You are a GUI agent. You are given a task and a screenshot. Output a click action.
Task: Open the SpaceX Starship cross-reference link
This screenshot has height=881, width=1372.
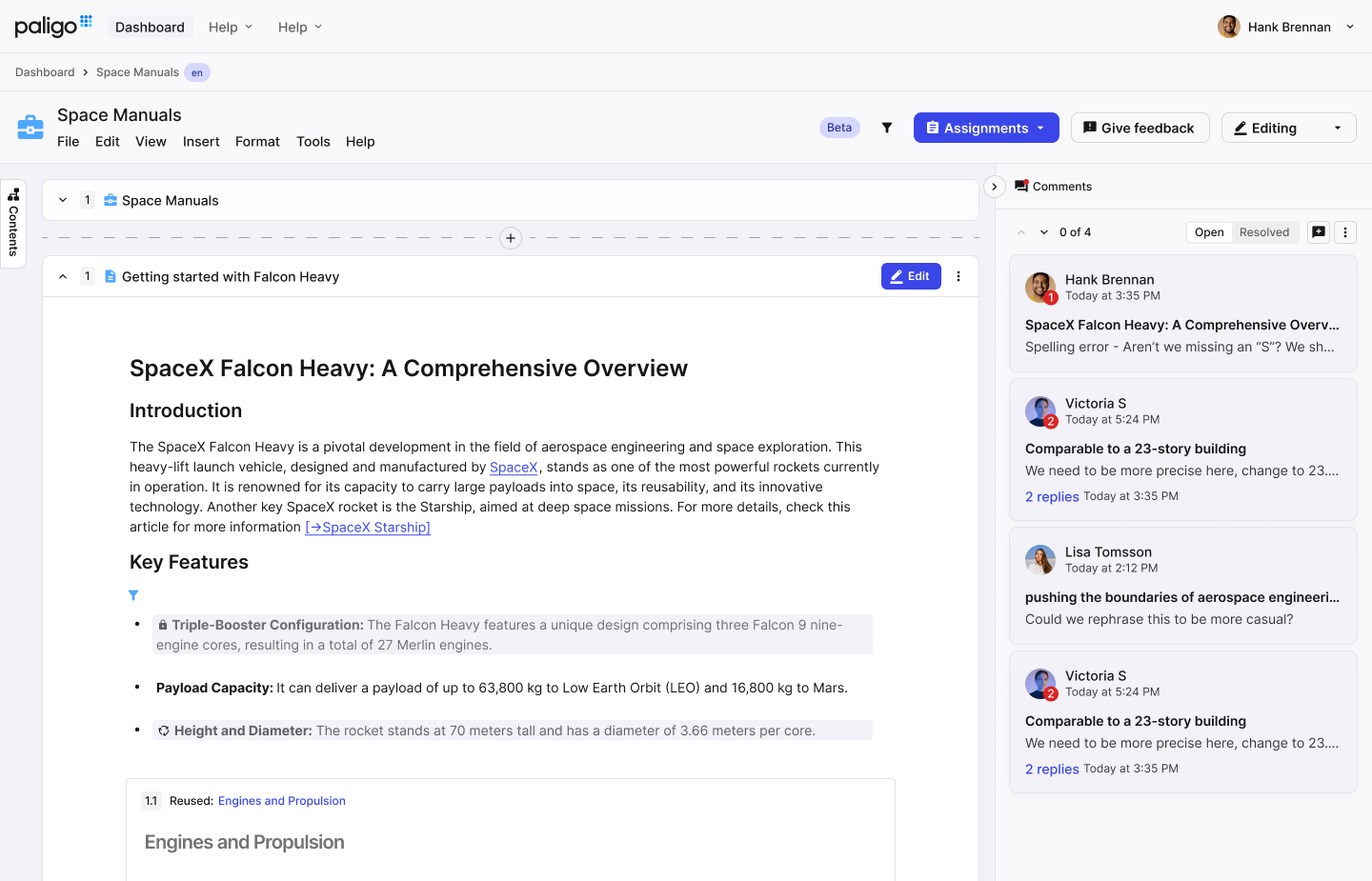pos(368,528)
